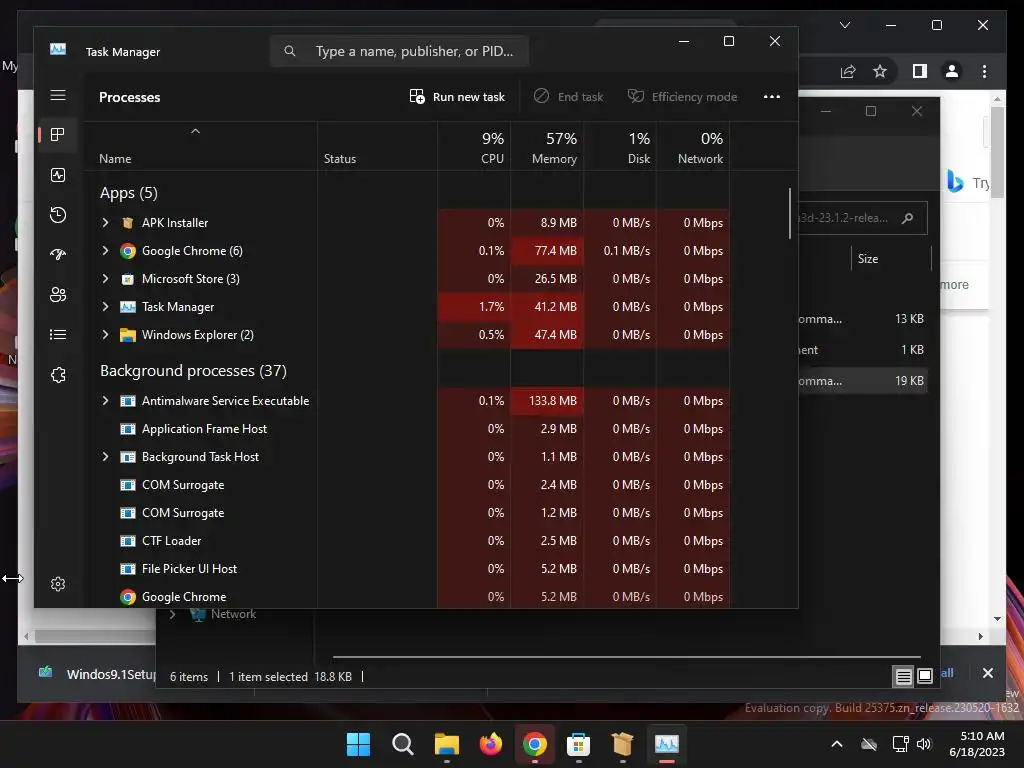Open Task Manager settings gear
This screenshot has width=1024, height=768.
(57, 584)
